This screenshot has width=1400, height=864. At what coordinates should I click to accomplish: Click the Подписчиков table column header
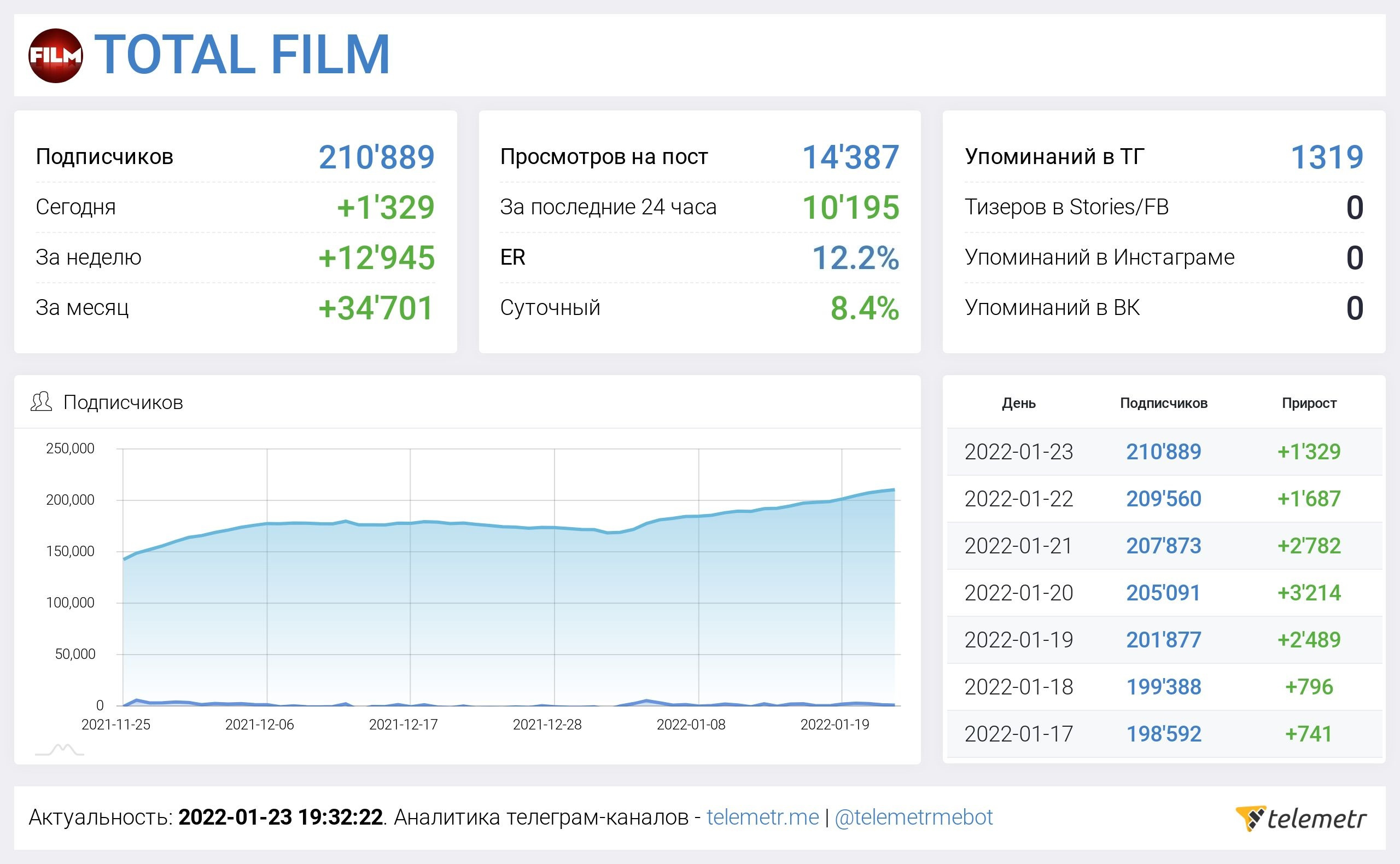point(1163,404)
